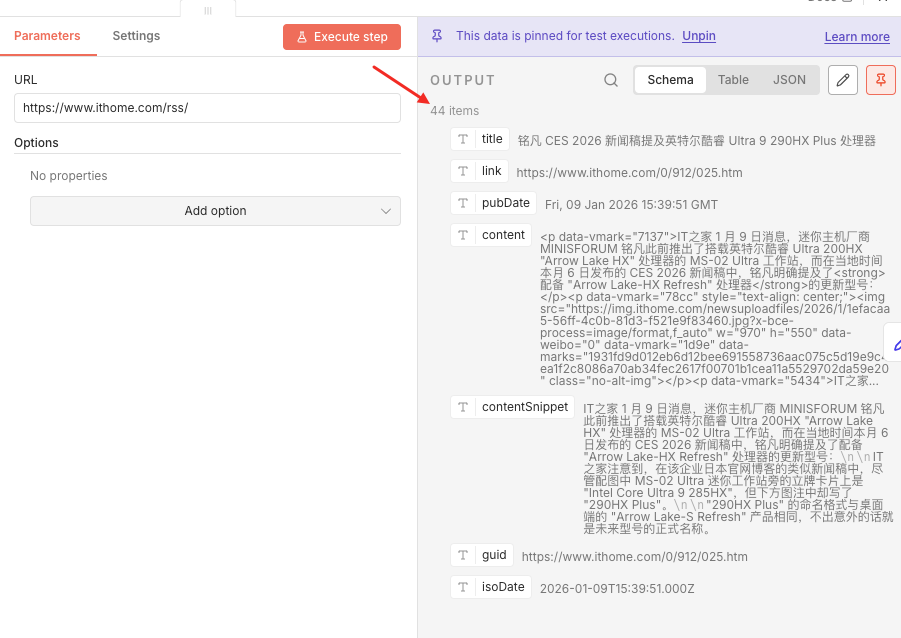Click the 'No properties' text
Screen dimensions: 901x638
pyautogui.click(x=68, y=176)
